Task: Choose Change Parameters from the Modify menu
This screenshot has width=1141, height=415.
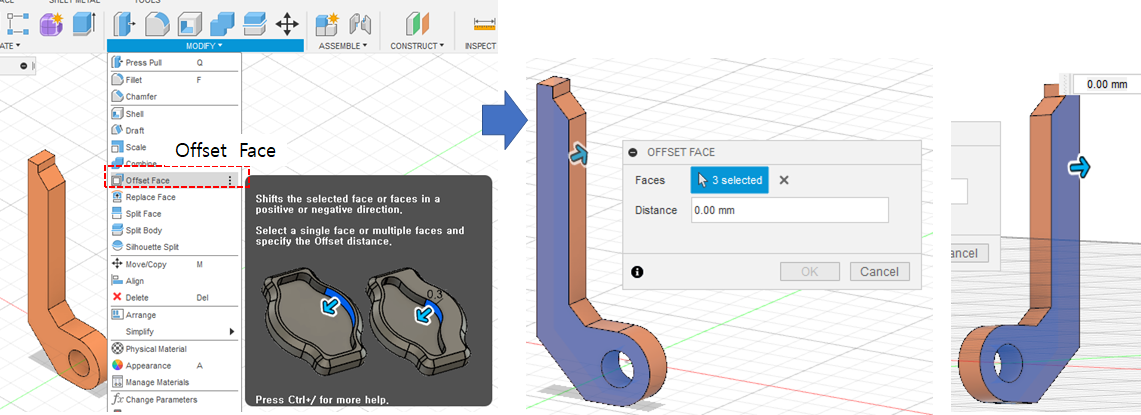Action: [174, 400]
